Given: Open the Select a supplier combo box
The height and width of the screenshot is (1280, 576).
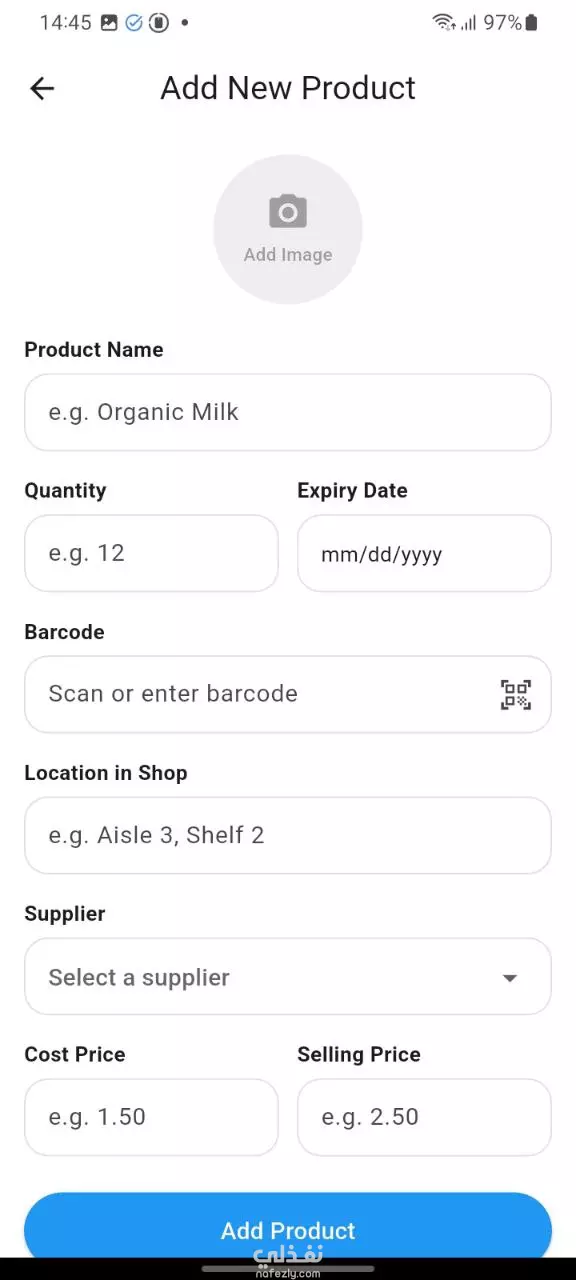Looking at the screenshot, I should point(288,977).
